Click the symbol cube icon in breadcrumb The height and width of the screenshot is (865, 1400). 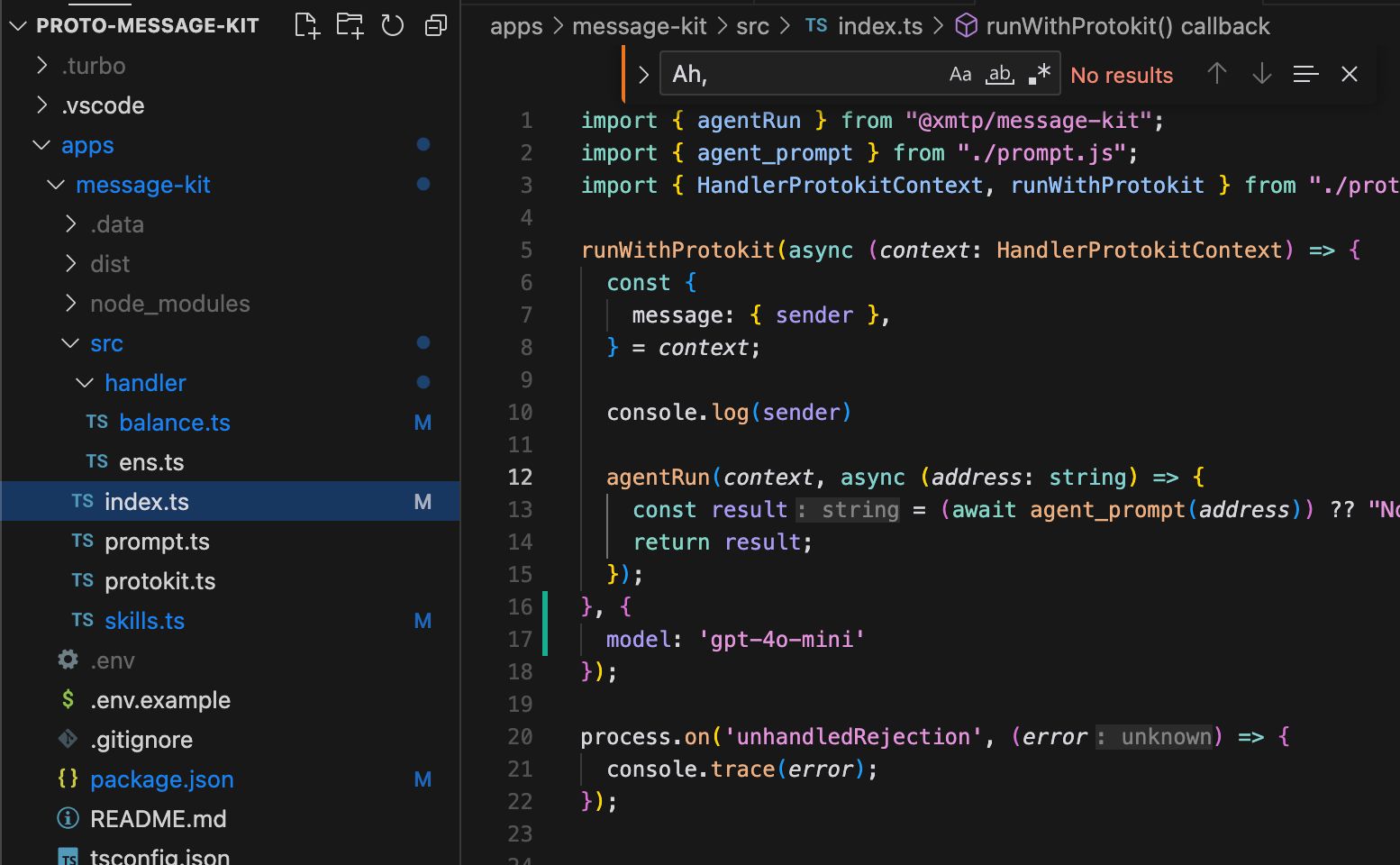(966, 26)
